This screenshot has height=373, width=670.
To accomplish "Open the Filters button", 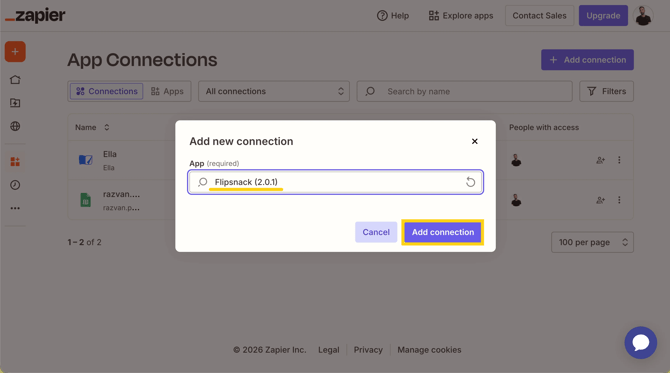I will pos(606,91).
